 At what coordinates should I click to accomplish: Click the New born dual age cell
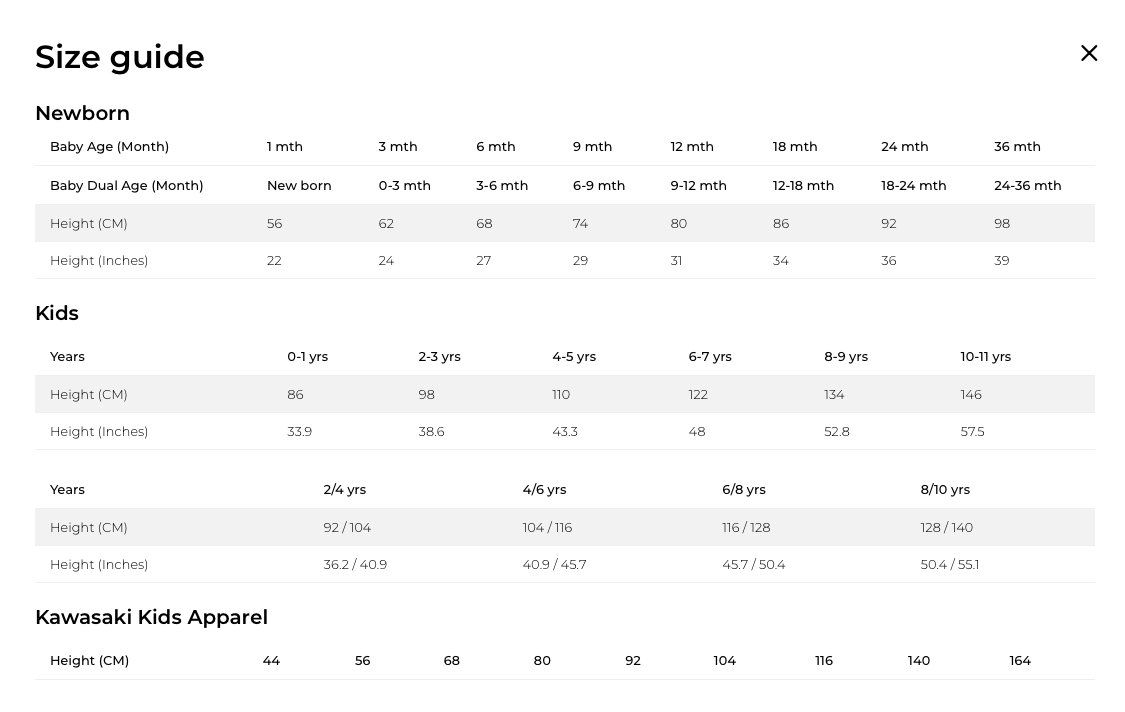click(298, 185)
